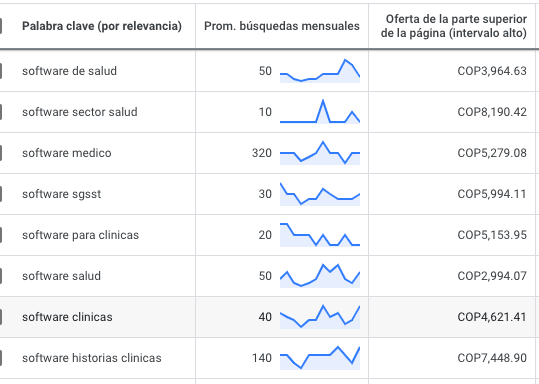Select the keyword software historias clinicas
539x384 pixels.
pos(92,358)
